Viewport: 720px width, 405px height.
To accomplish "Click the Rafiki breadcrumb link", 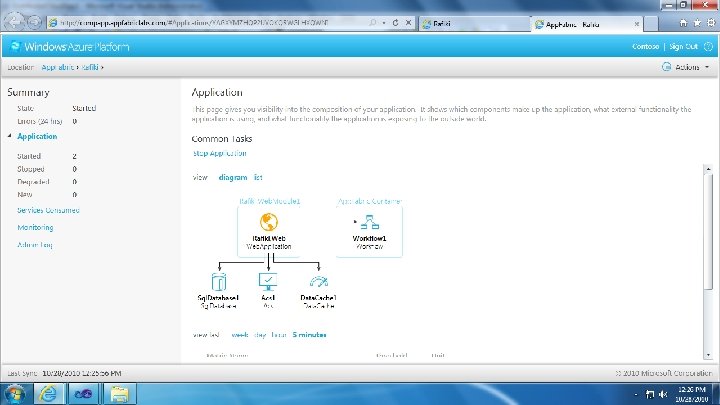I will click(x=90, y=67).
